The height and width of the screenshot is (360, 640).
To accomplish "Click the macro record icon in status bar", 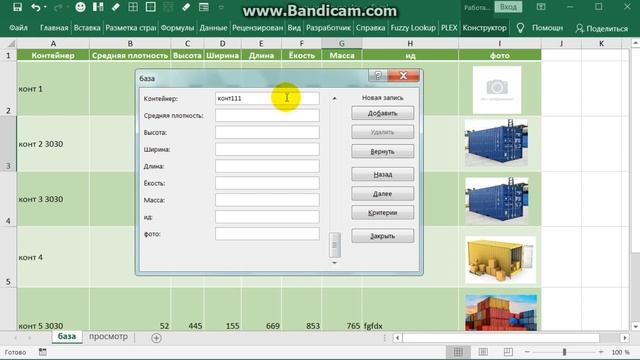I will point(42,352).
